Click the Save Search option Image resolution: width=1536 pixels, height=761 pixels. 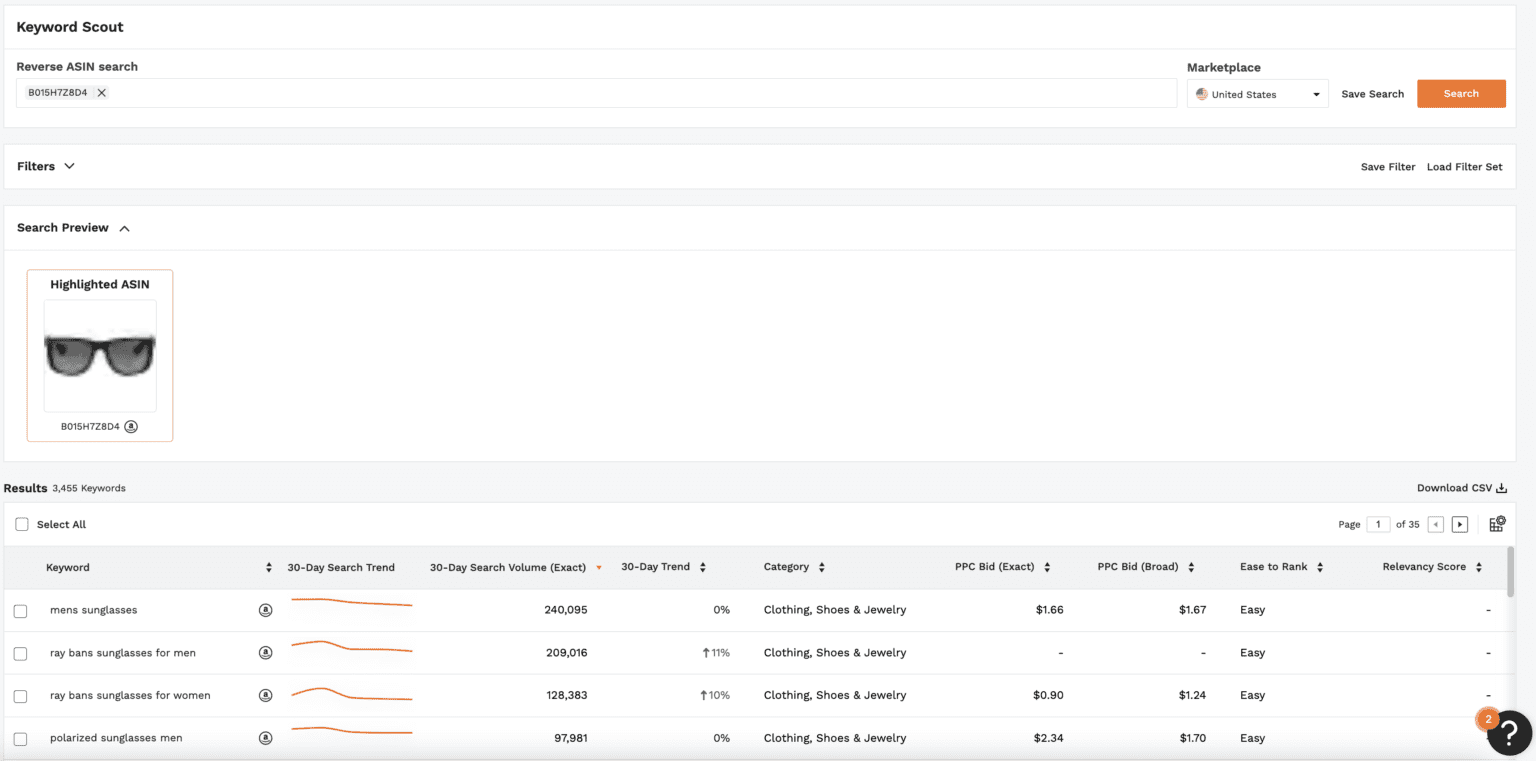click(x=1372, y=93)
